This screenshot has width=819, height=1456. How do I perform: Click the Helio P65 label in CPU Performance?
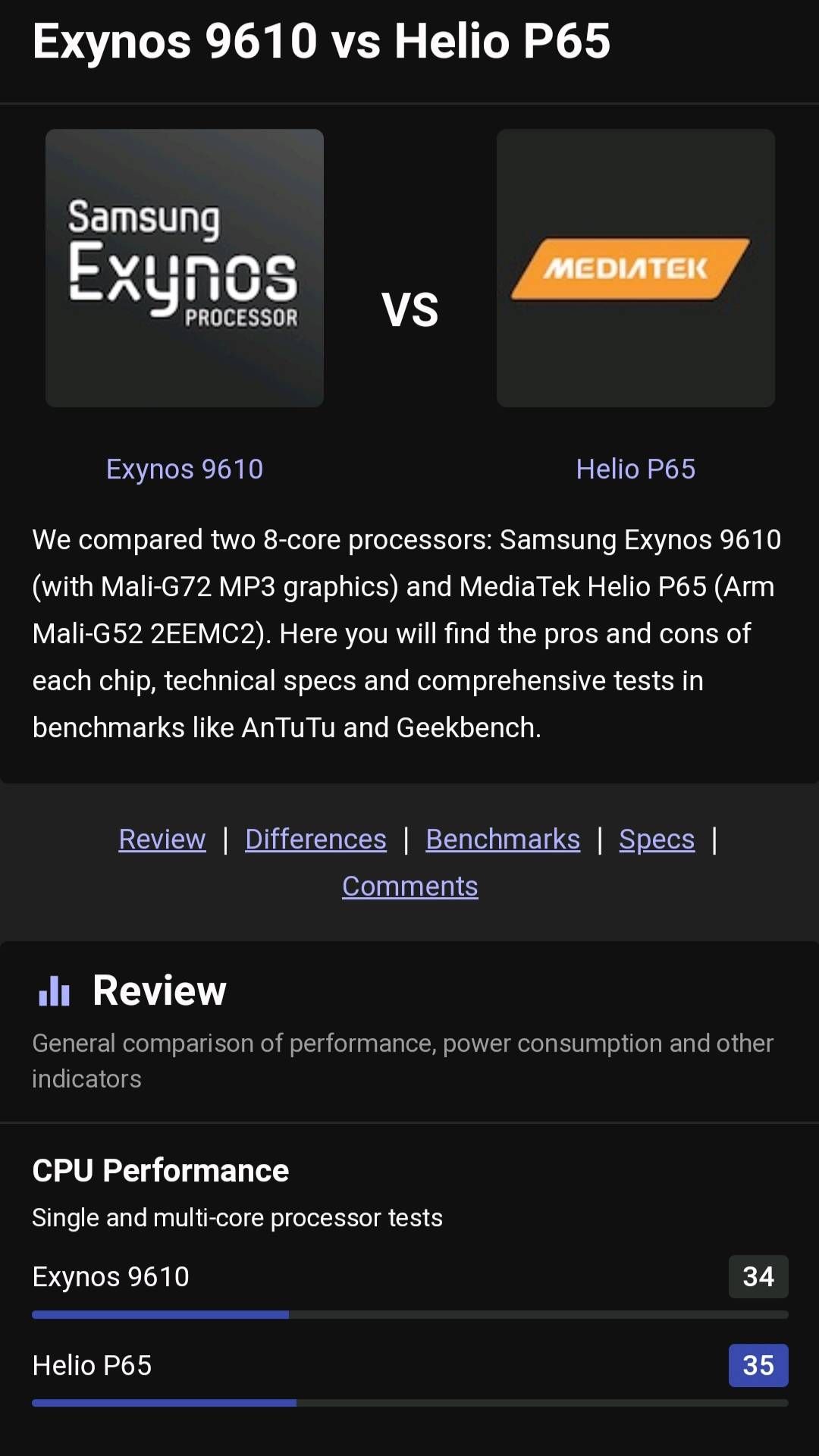point(92,1365)
